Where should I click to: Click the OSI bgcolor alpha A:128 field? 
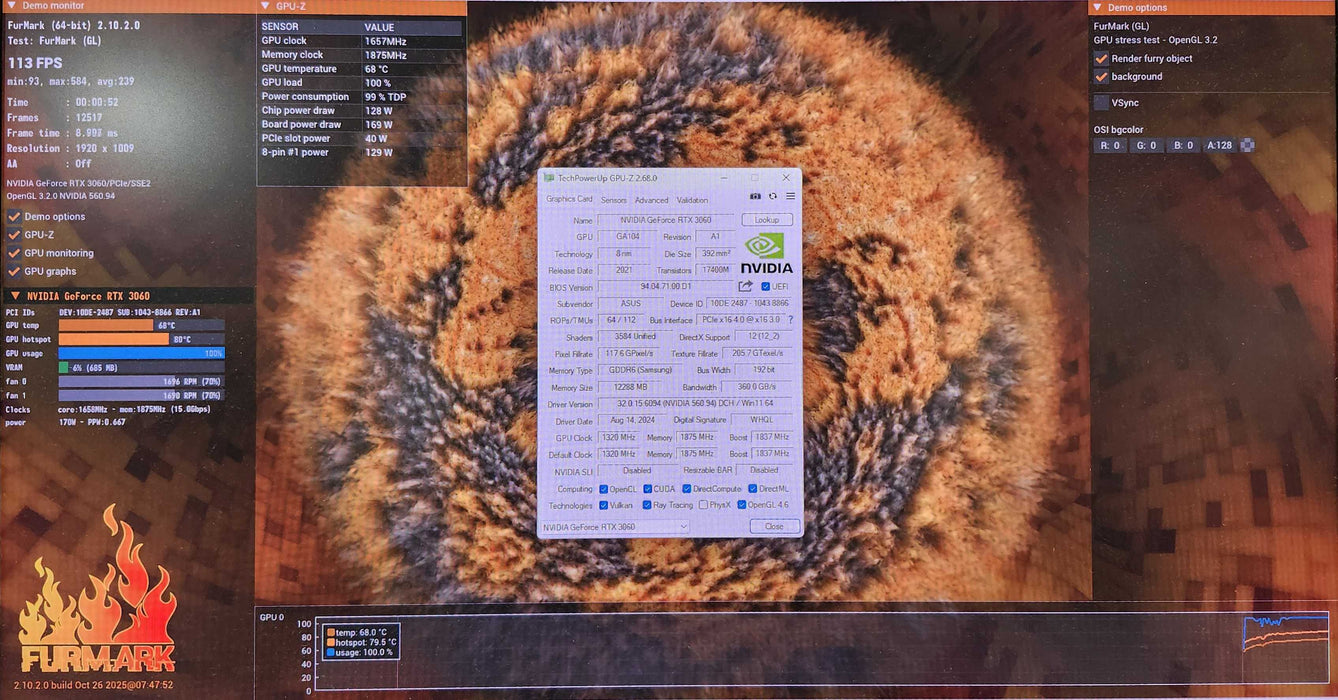(1218, 145)
